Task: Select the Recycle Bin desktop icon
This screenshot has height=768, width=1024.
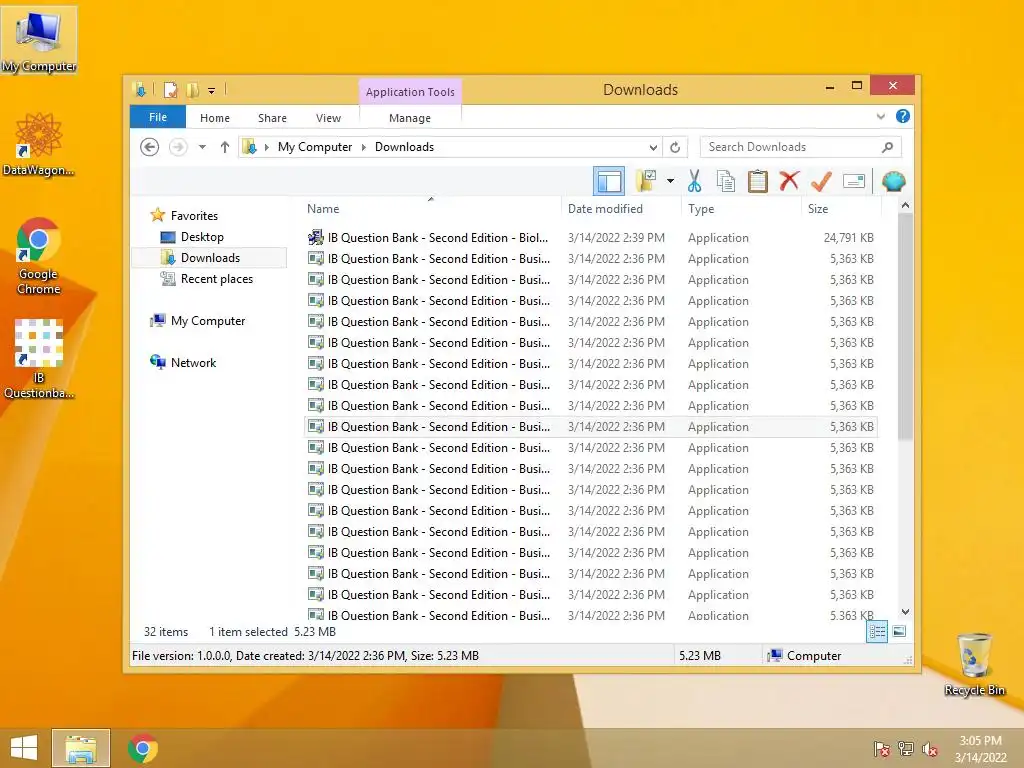Action: click(x=974, y=664)
